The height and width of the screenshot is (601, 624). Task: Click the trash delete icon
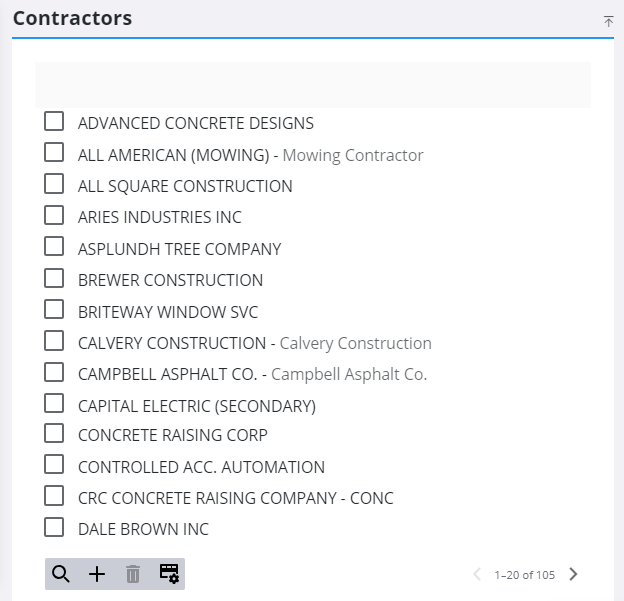(133, 574)
